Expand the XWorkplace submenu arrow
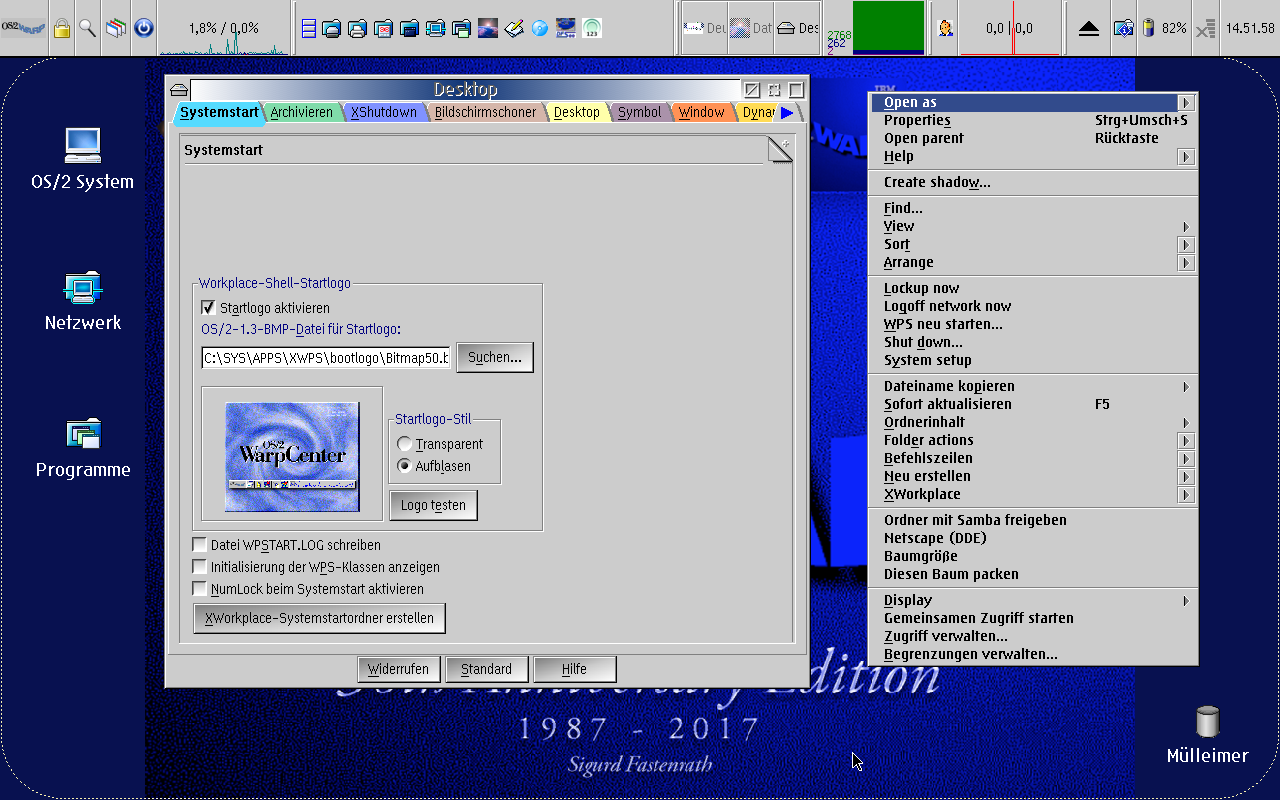1280x800 pixels. coord(1186,495)
